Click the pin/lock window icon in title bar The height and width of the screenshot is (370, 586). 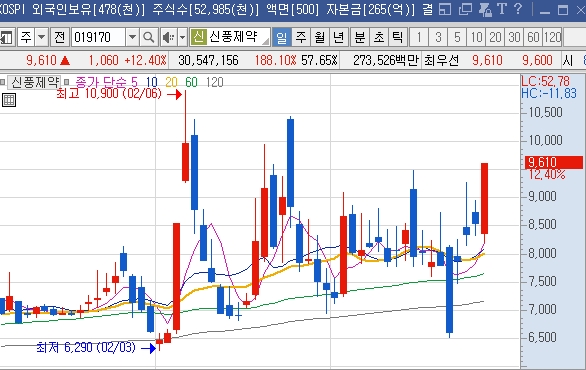click(485, 9)
